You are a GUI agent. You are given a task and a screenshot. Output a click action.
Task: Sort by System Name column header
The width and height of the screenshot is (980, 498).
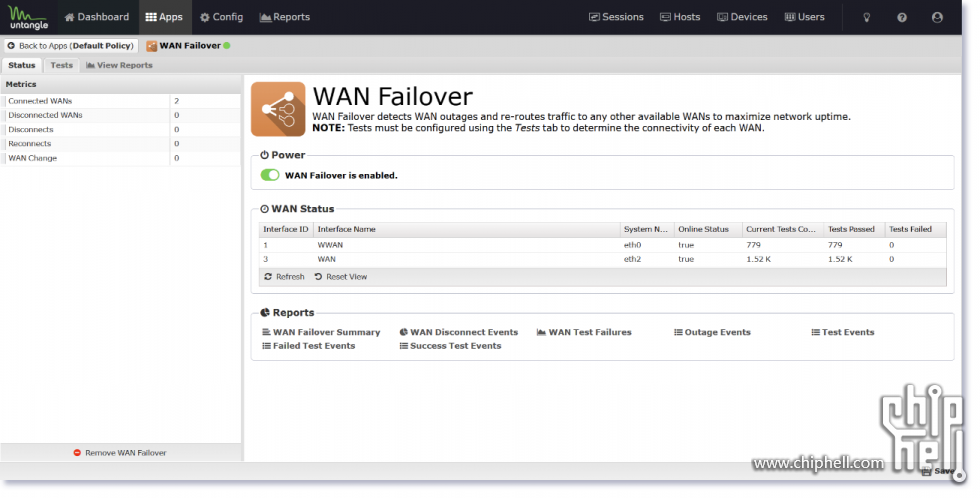coord(646,229)
